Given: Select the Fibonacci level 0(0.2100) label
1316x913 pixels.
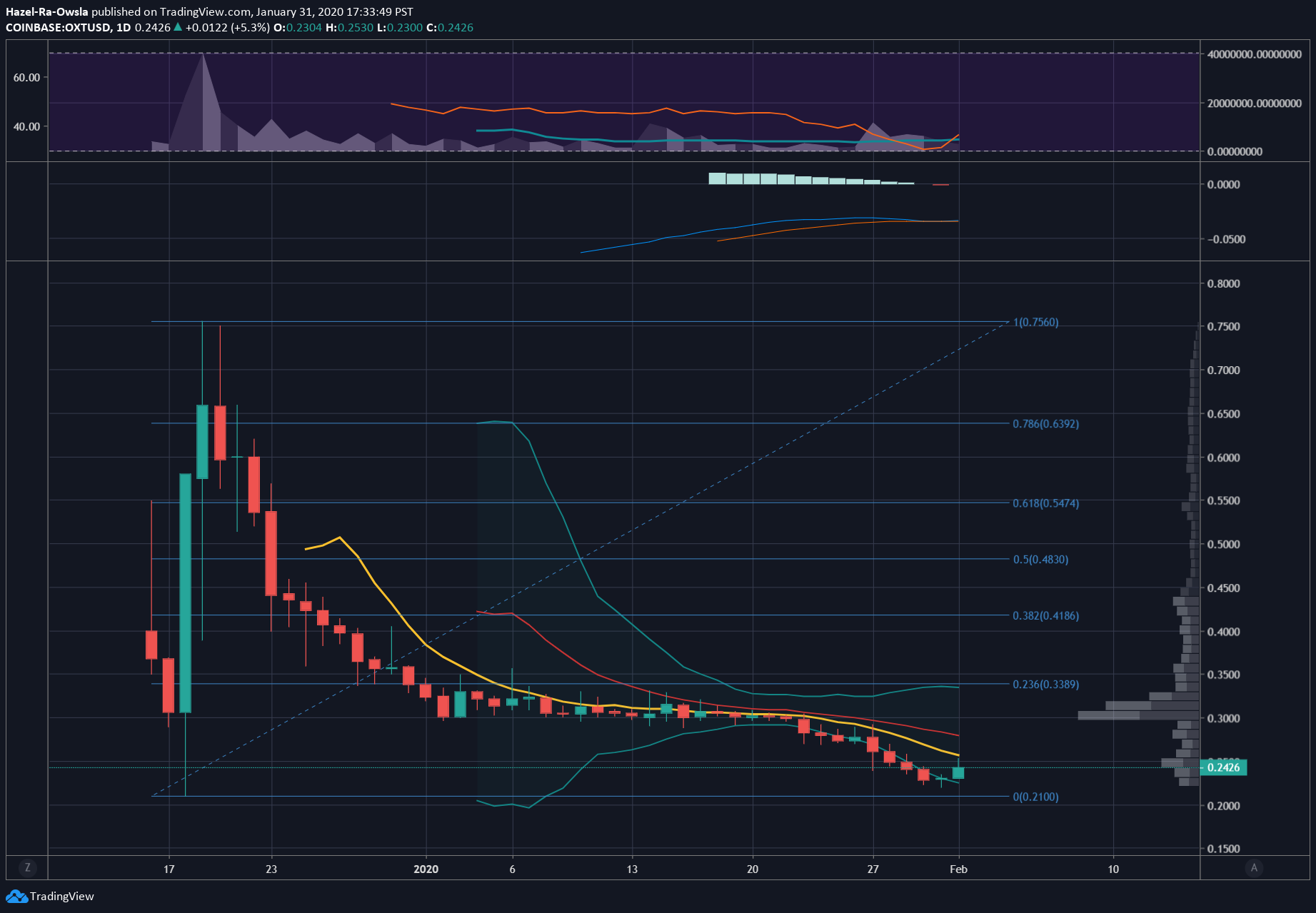Looking at the screenshot, I should [1035, 797].
